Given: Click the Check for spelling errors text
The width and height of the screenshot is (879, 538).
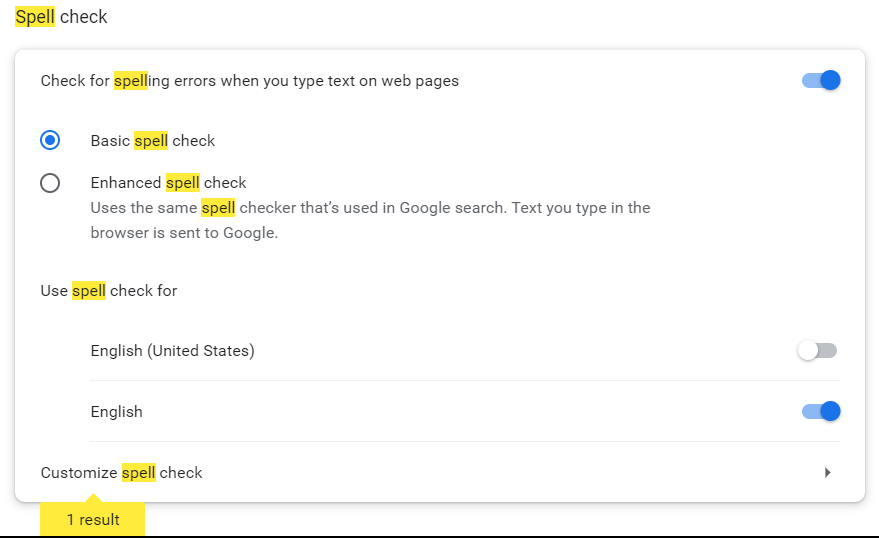Looking at the screenshot, I should click(x=249, y=81).
